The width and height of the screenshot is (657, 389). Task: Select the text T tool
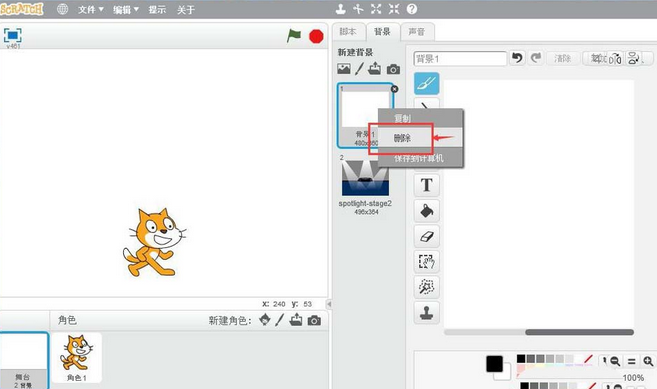pyautogui.click(x=427, y=184)
